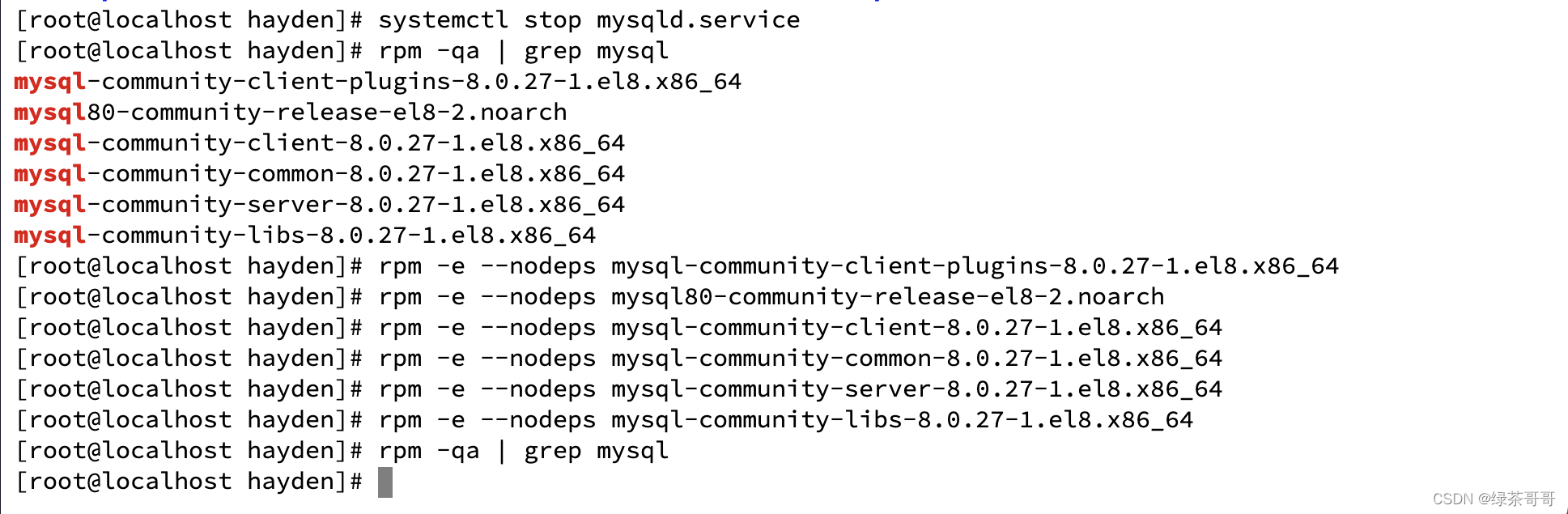
Task: Click the red mysql highlight in the community-server output
Action: tap(49, 205)
